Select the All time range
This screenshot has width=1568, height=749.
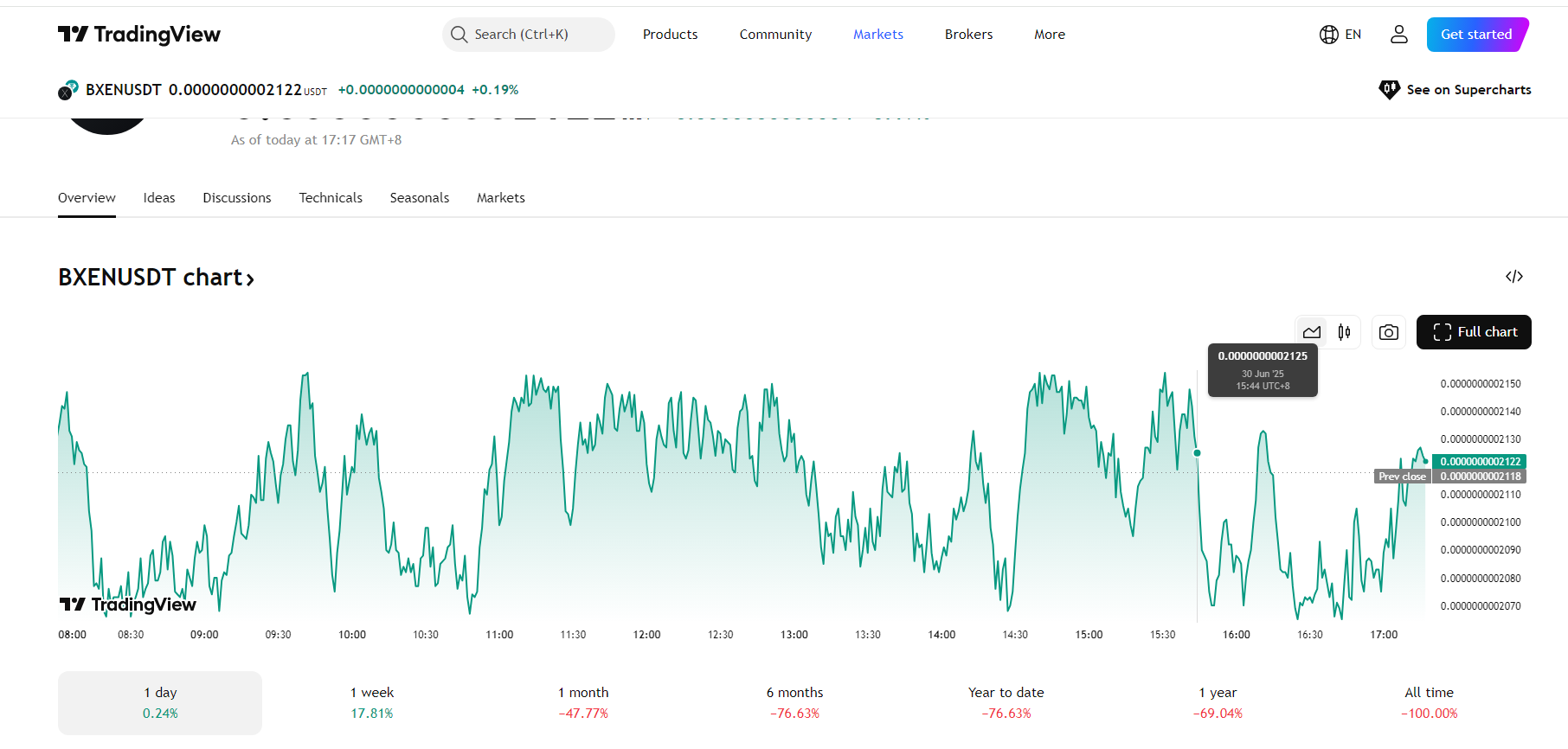coord(1430,702)
